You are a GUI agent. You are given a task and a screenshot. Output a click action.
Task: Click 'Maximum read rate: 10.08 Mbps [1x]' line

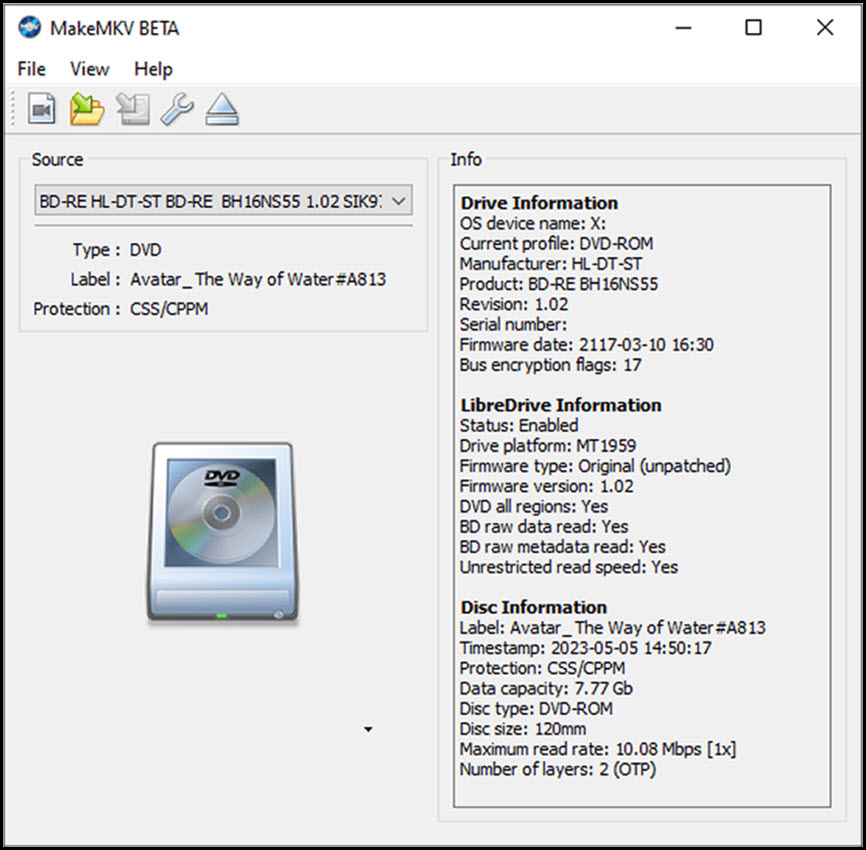[598, 749]
